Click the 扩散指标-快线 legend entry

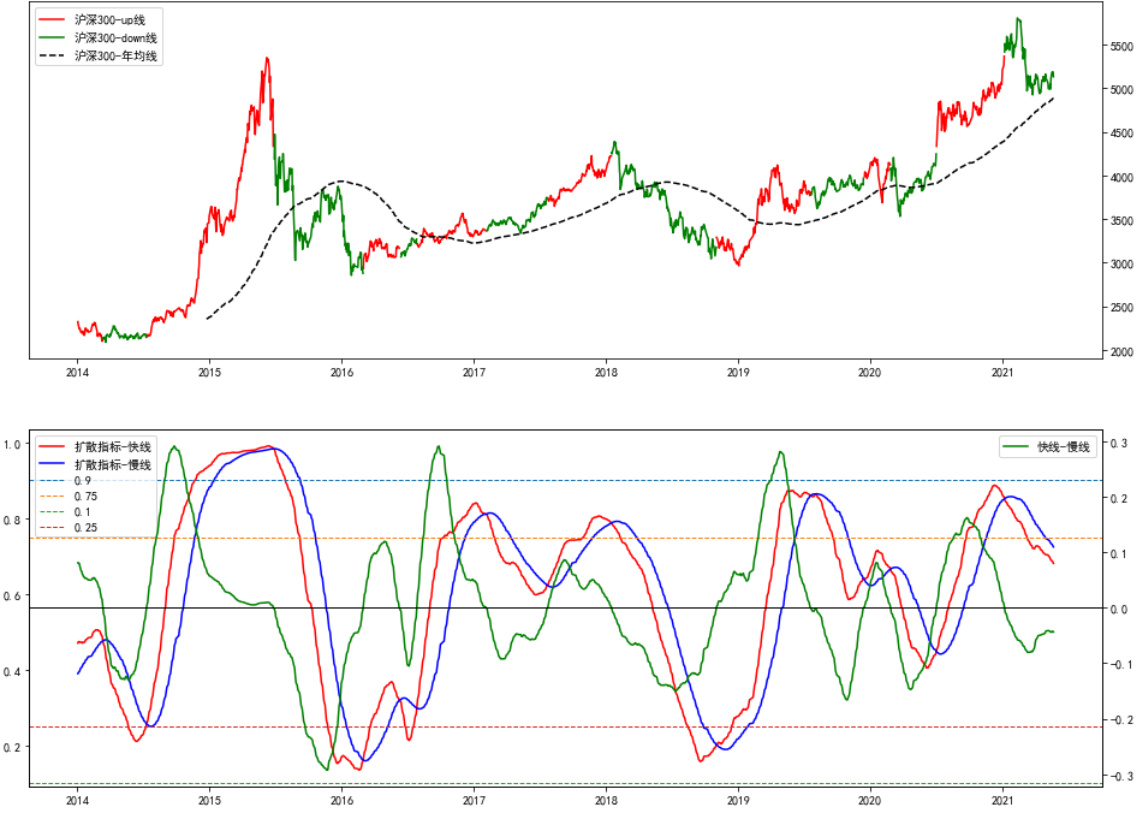[x=113, y=447]
